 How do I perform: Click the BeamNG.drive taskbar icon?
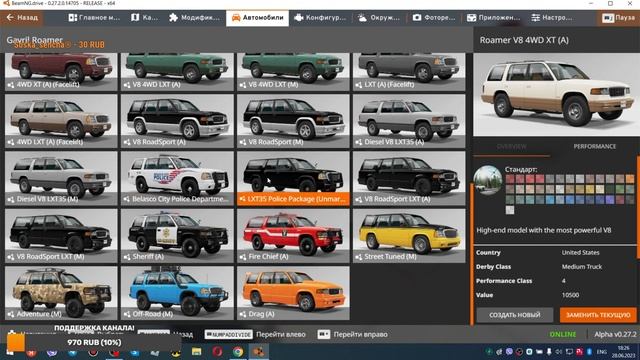coord(259,351)
